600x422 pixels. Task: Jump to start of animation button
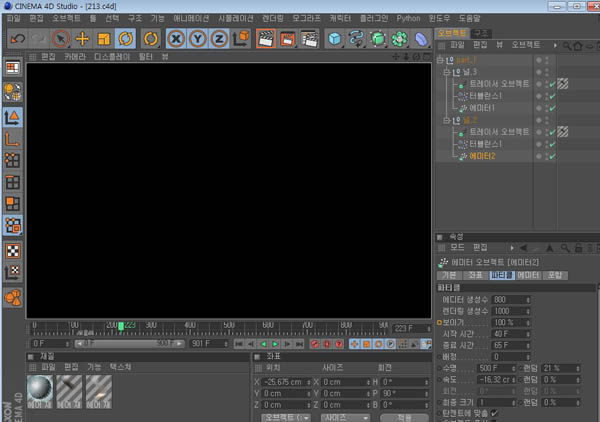239,344
